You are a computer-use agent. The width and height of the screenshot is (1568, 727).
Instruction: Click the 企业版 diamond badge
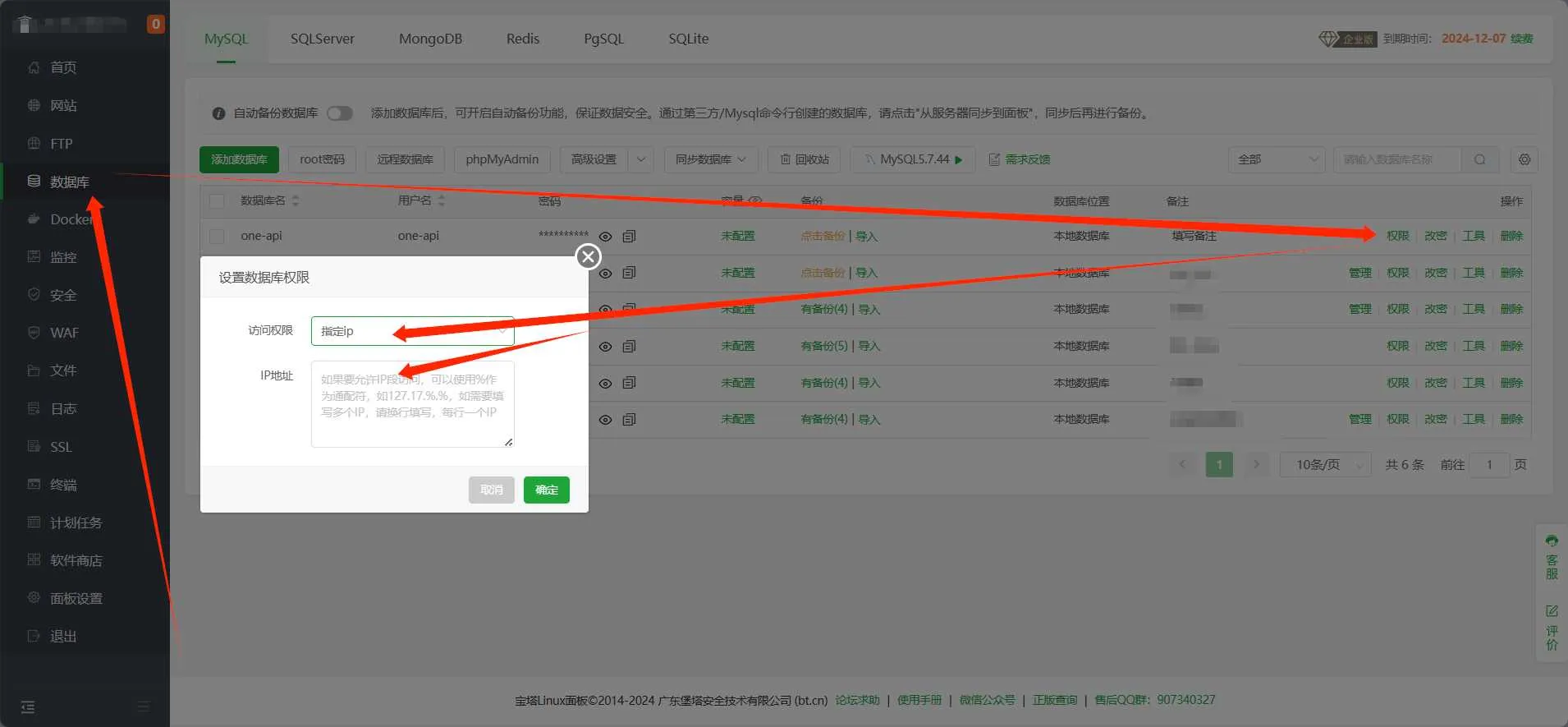pyautogui.click(x=1347, y=39)
